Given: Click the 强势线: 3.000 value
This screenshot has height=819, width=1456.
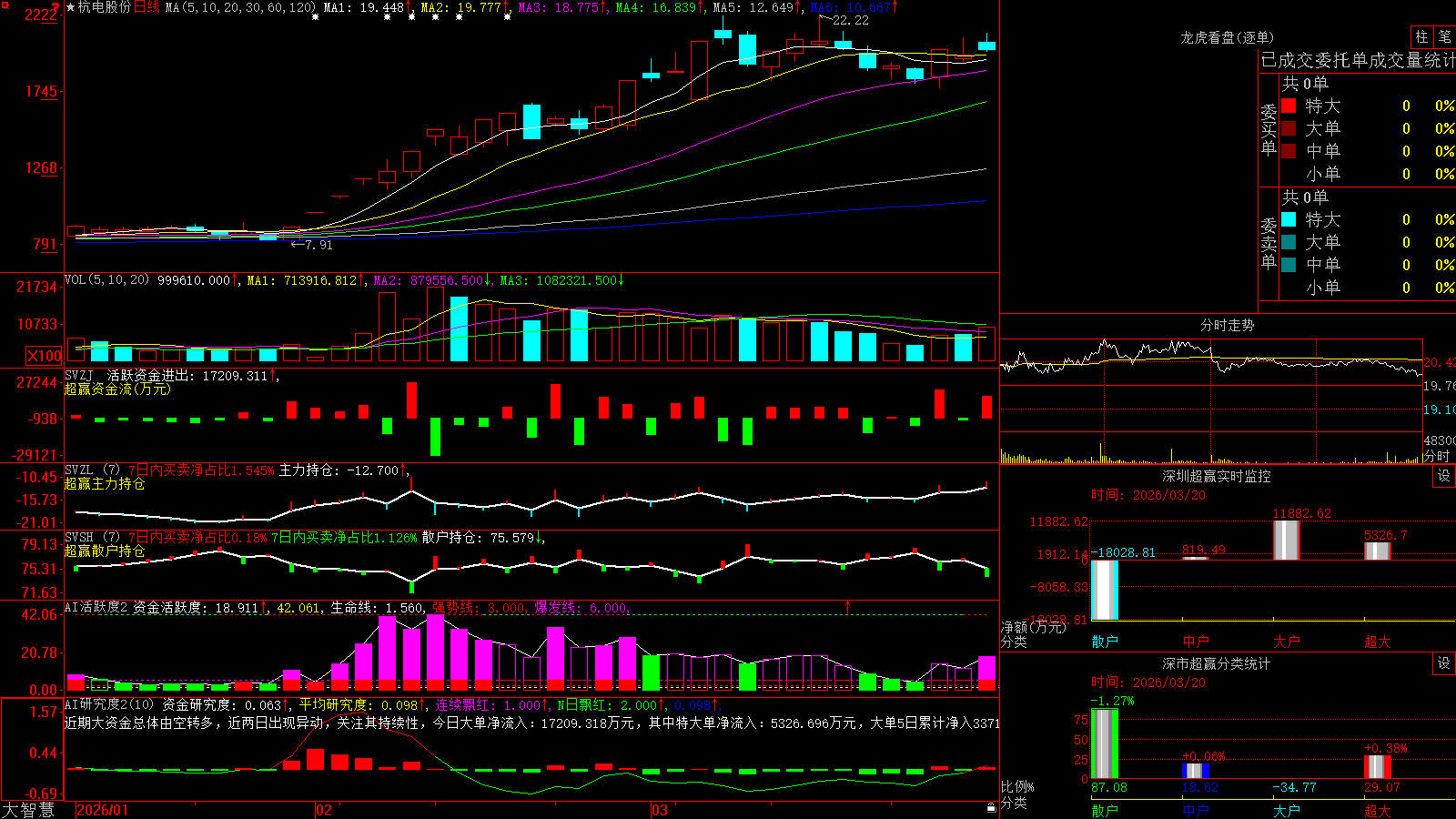Looking at the screenshot, I should pyautogui.click(x=479, y=608).
